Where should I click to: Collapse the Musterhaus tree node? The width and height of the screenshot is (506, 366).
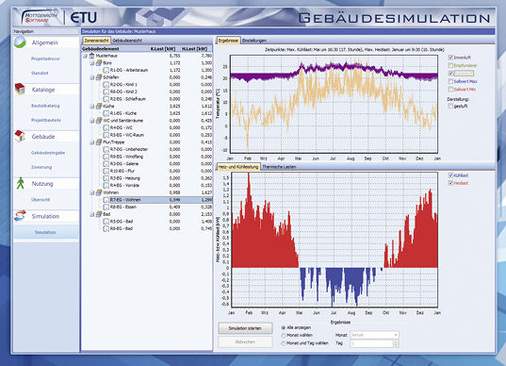[85, 56]
